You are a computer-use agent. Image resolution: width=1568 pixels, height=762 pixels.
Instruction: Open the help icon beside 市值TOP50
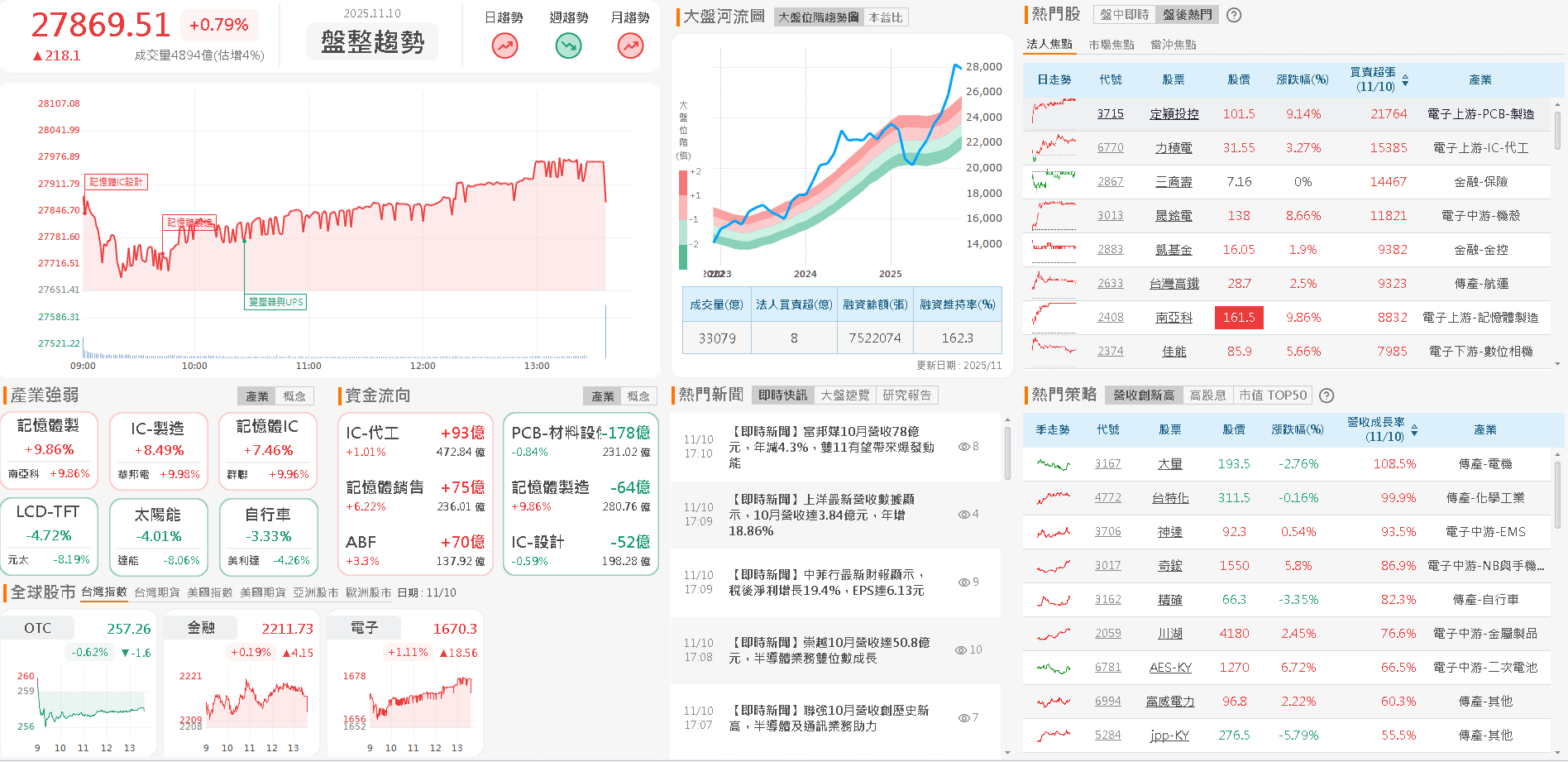pyautogui.click(x=1327, y=395)
